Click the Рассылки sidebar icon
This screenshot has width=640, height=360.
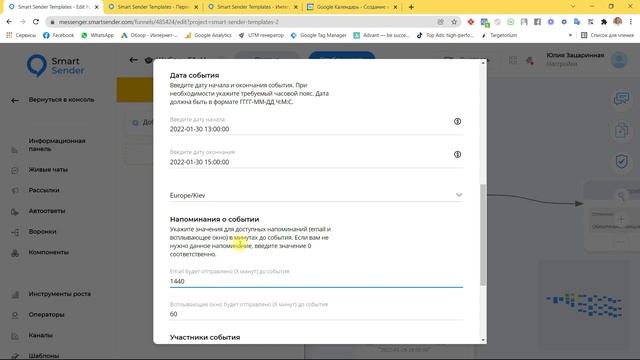pos(15,191)
